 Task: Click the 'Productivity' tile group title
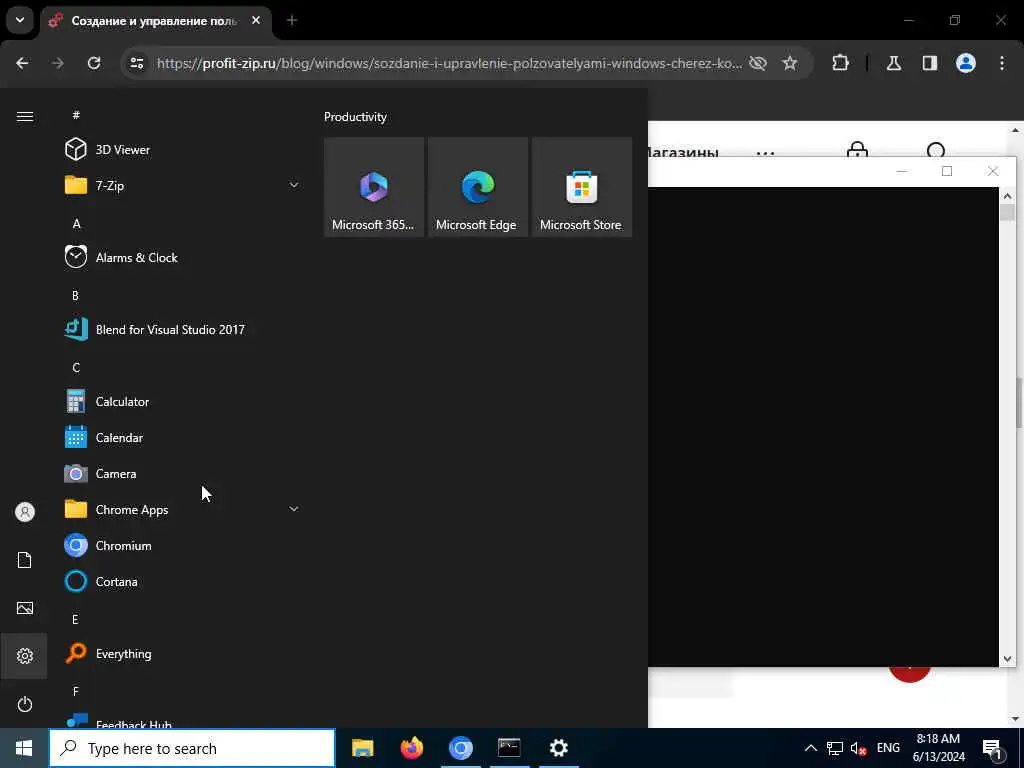click(x=355, y=117)
